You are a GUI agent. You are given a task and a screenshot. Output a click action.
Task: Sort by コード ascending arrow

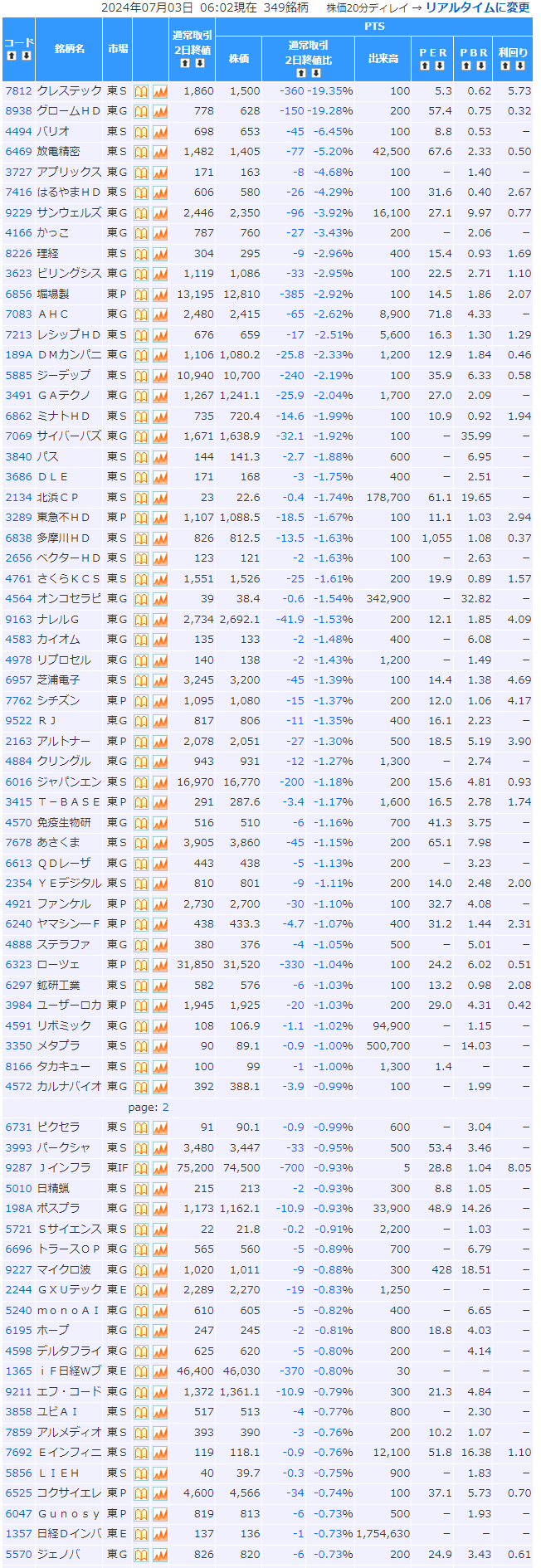[12, 56]
